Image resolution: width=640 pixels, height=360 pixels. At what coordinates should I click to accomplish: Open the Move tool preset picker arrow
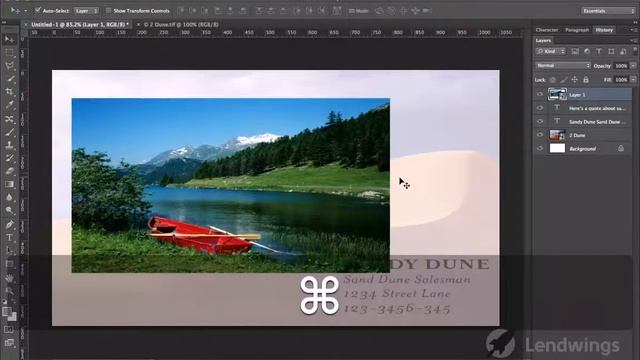pyautogui.click(x=26, y=11)
